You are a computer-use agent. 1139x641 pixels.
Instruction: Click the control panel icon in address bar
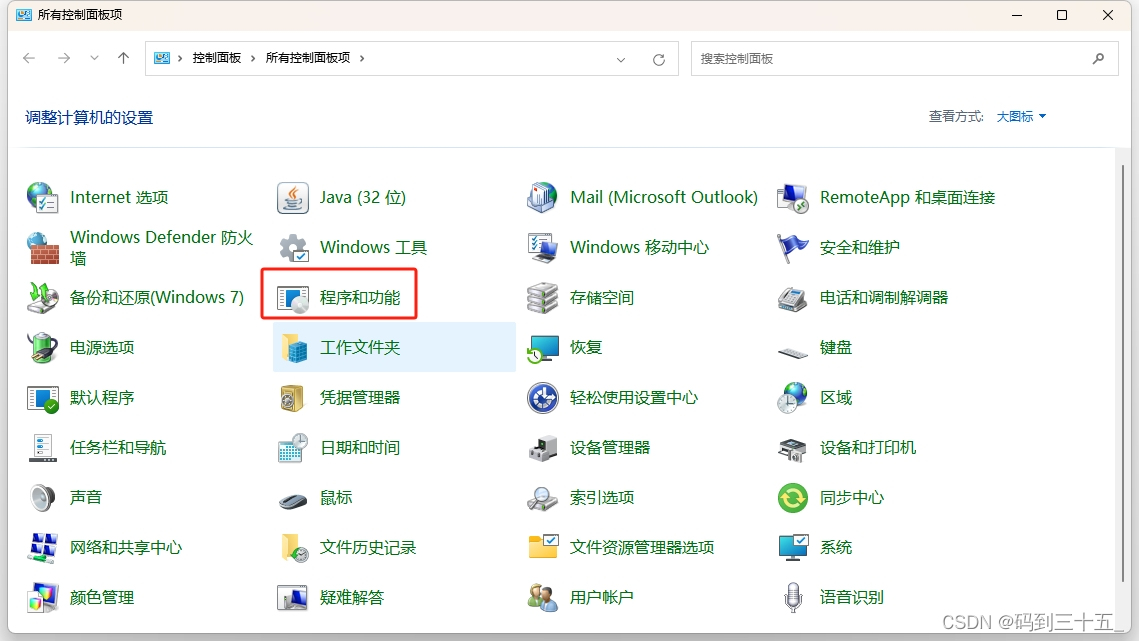(x=162, y=58)
